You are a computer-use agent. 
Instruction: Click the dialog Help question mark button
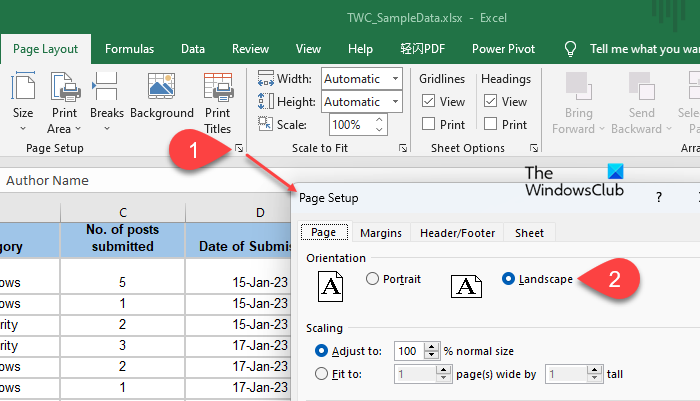(x=659, y=198)
